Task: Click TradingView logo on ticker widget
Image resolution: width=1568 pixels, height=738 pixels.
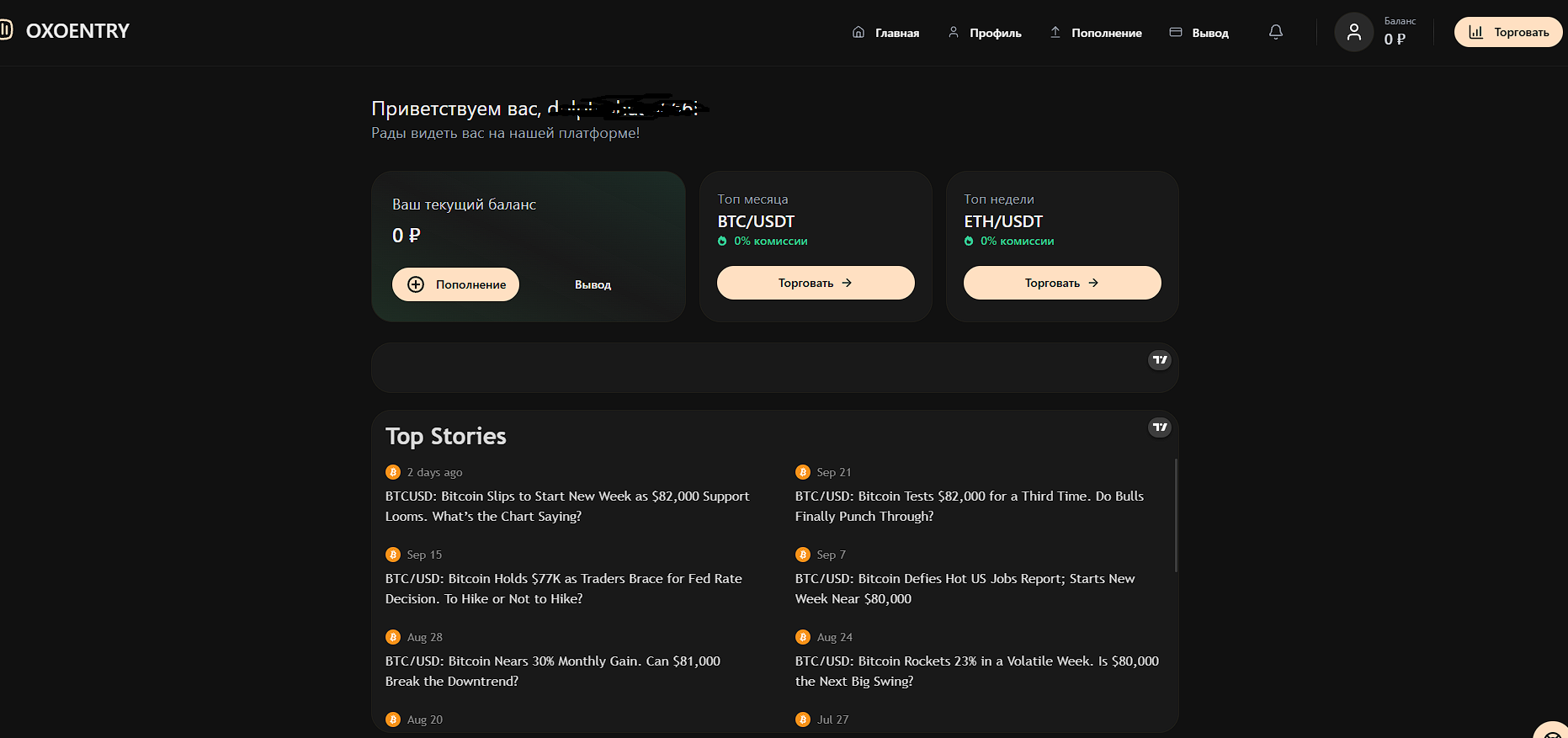Action: point(1160,360)
